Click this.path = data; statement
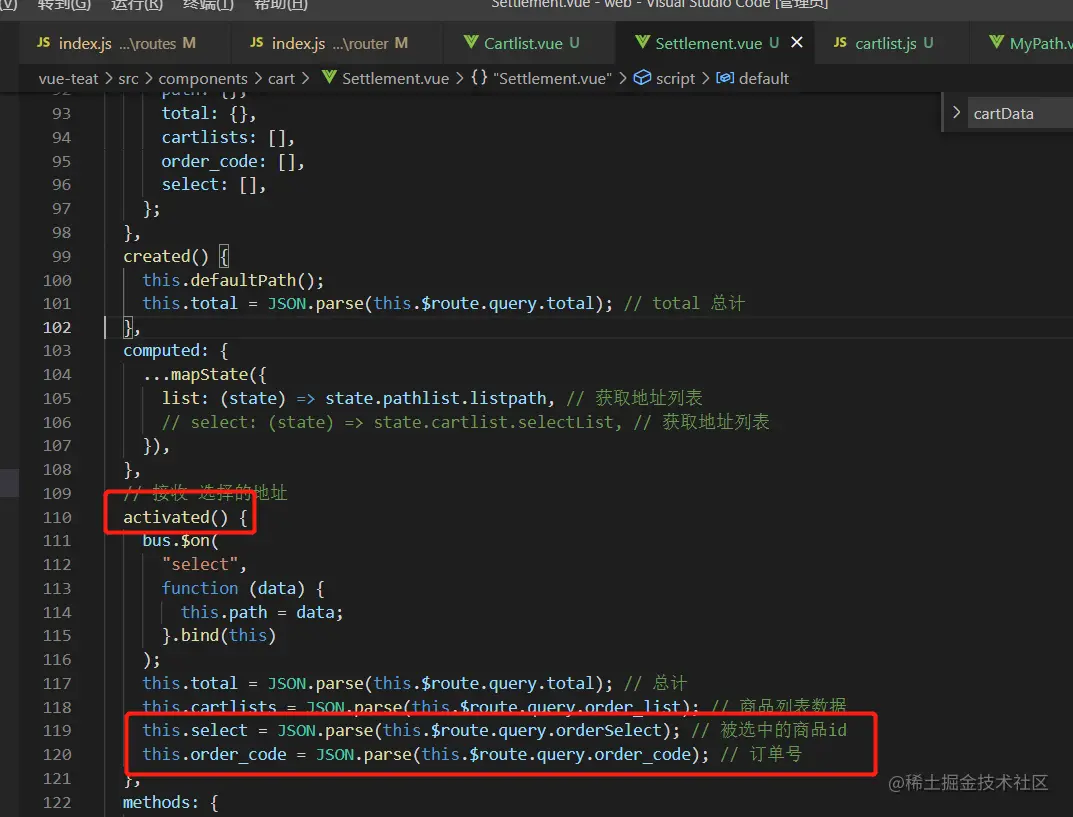 pos(261,612)
